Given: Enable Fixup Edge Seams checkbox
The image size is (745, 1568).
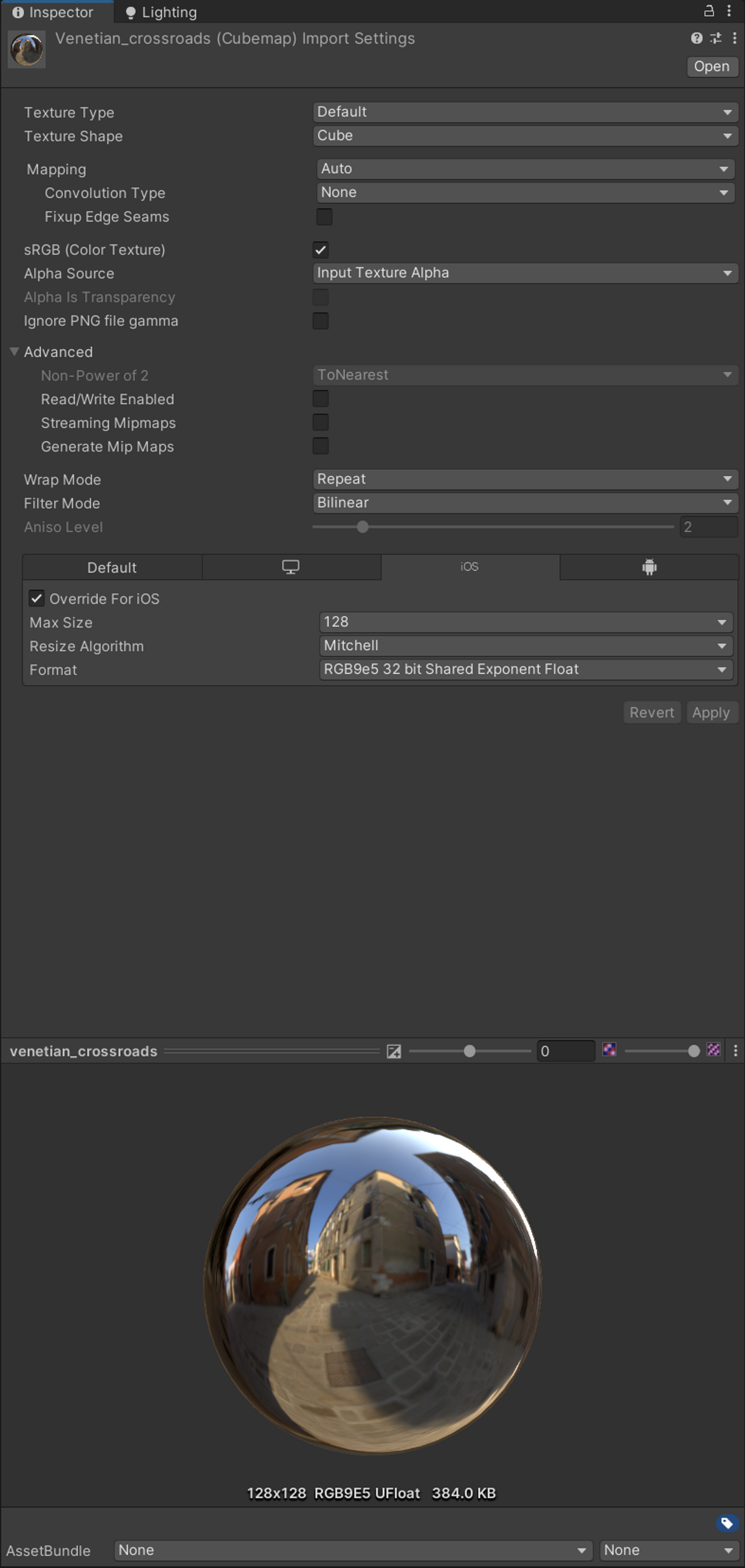Looking at the screenshot, I should click(x=324, y=217).
